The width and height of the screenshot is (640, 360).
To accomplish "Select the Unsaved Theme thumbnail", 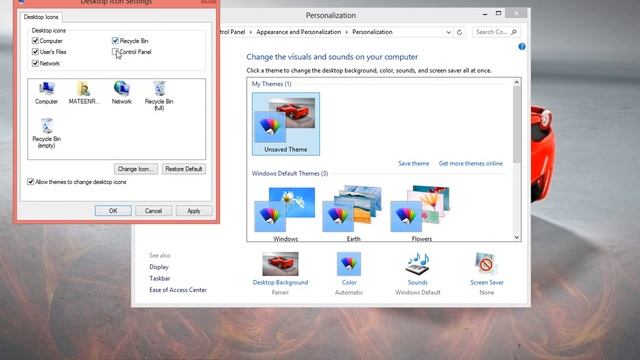I will [x=286, y=124].
